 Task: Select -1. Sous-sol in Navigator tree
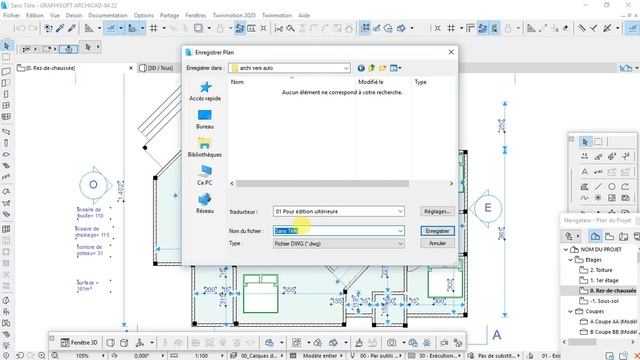tap(604, 301)
